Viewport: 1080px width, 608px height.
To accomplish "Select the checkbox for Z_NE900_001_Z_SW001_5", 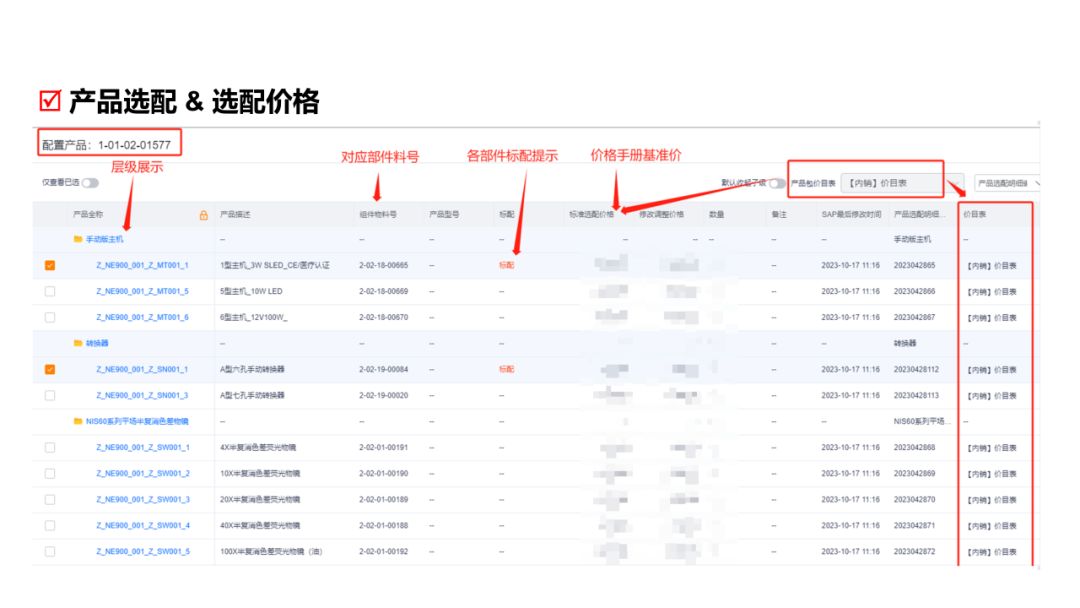I will [x=50, y=552].
